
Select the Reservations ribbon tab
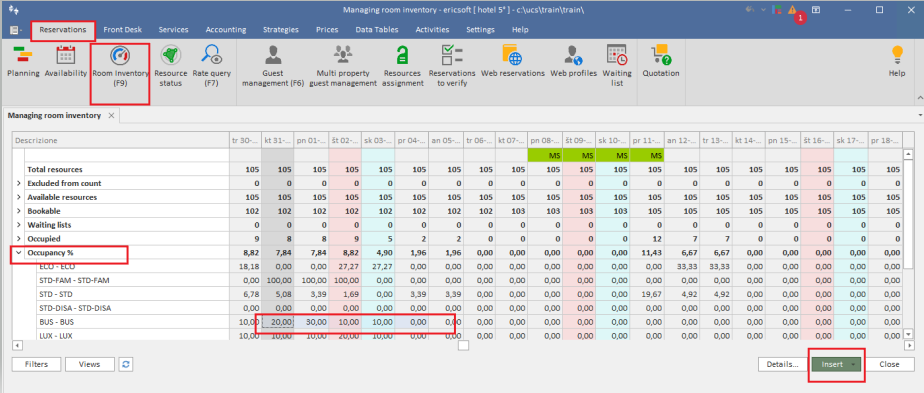(62, 29)
